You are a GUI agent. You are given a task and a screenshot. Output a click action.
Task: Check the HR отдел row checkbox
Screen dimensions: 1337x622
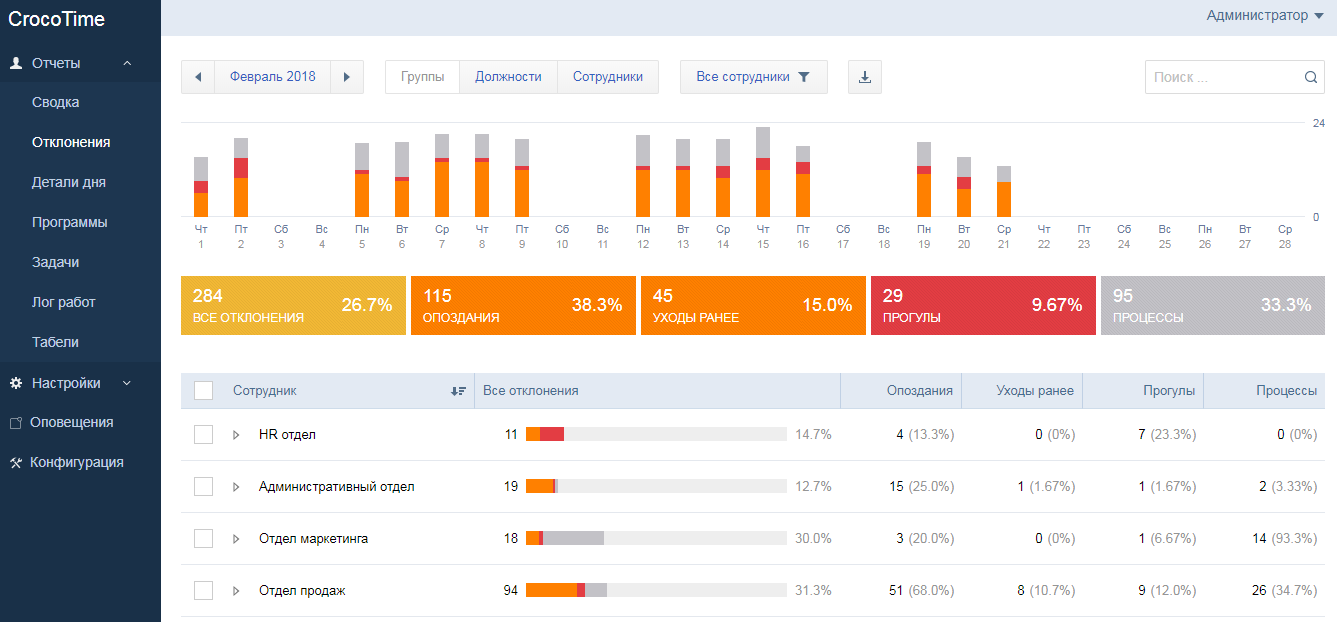tap(203, 434)
